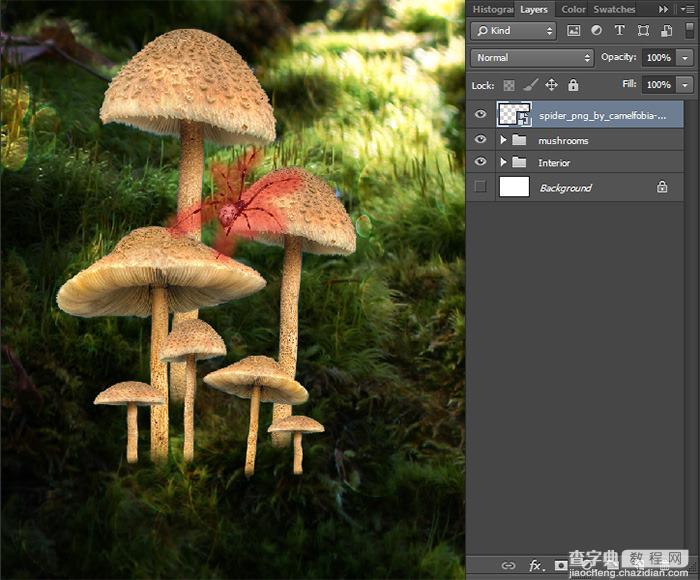
Task: Filter layers by smart objects icon
Action: click(667, 30)
